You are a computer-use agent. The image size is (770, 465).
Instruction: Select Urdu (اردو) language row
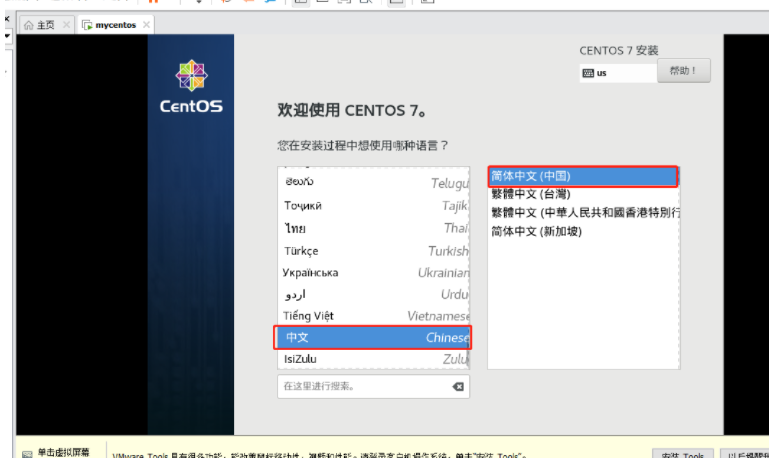373,294
